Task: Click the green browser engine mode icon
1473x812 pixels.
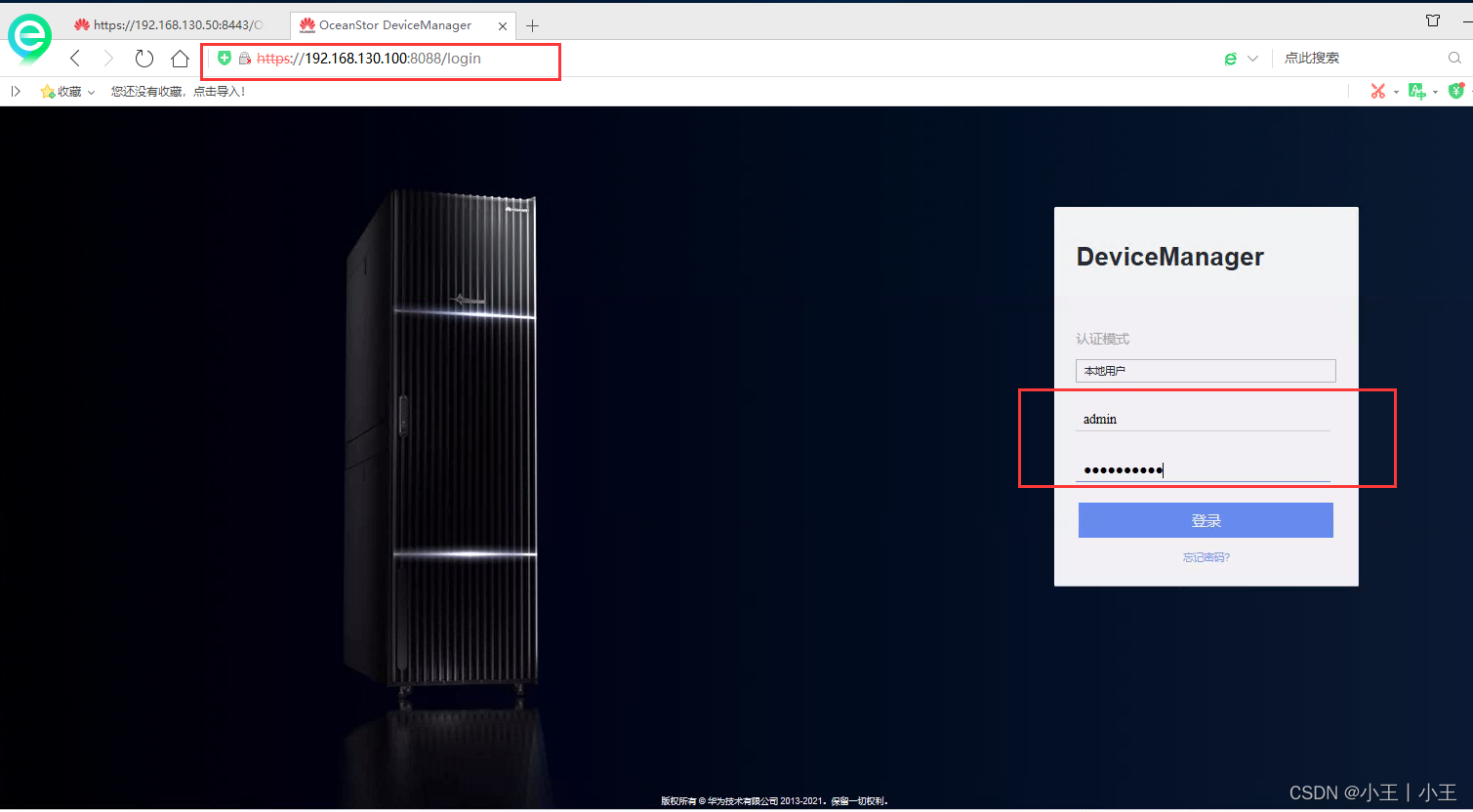Action: point(1231,59)
